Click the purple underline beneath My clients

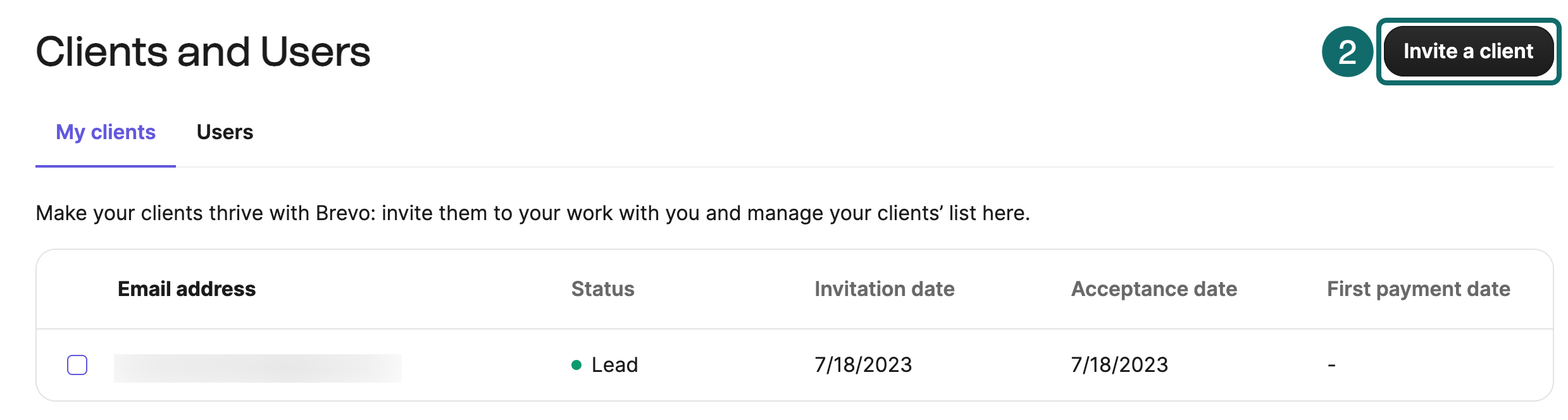(106, 166)
